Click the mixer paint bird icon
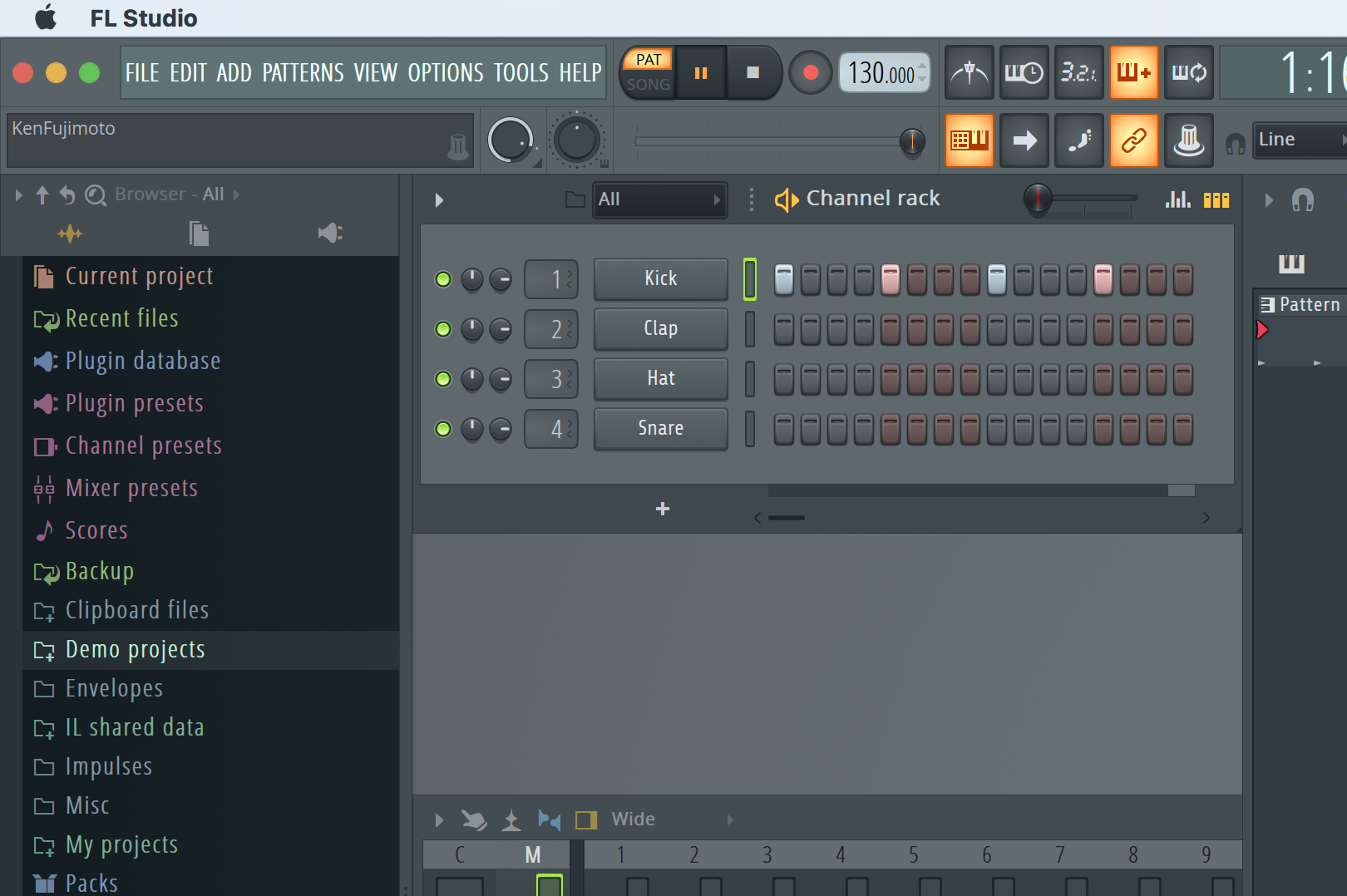Viewport: 1347px width, 896px height. pyautogui.click(x=474, y=820)
